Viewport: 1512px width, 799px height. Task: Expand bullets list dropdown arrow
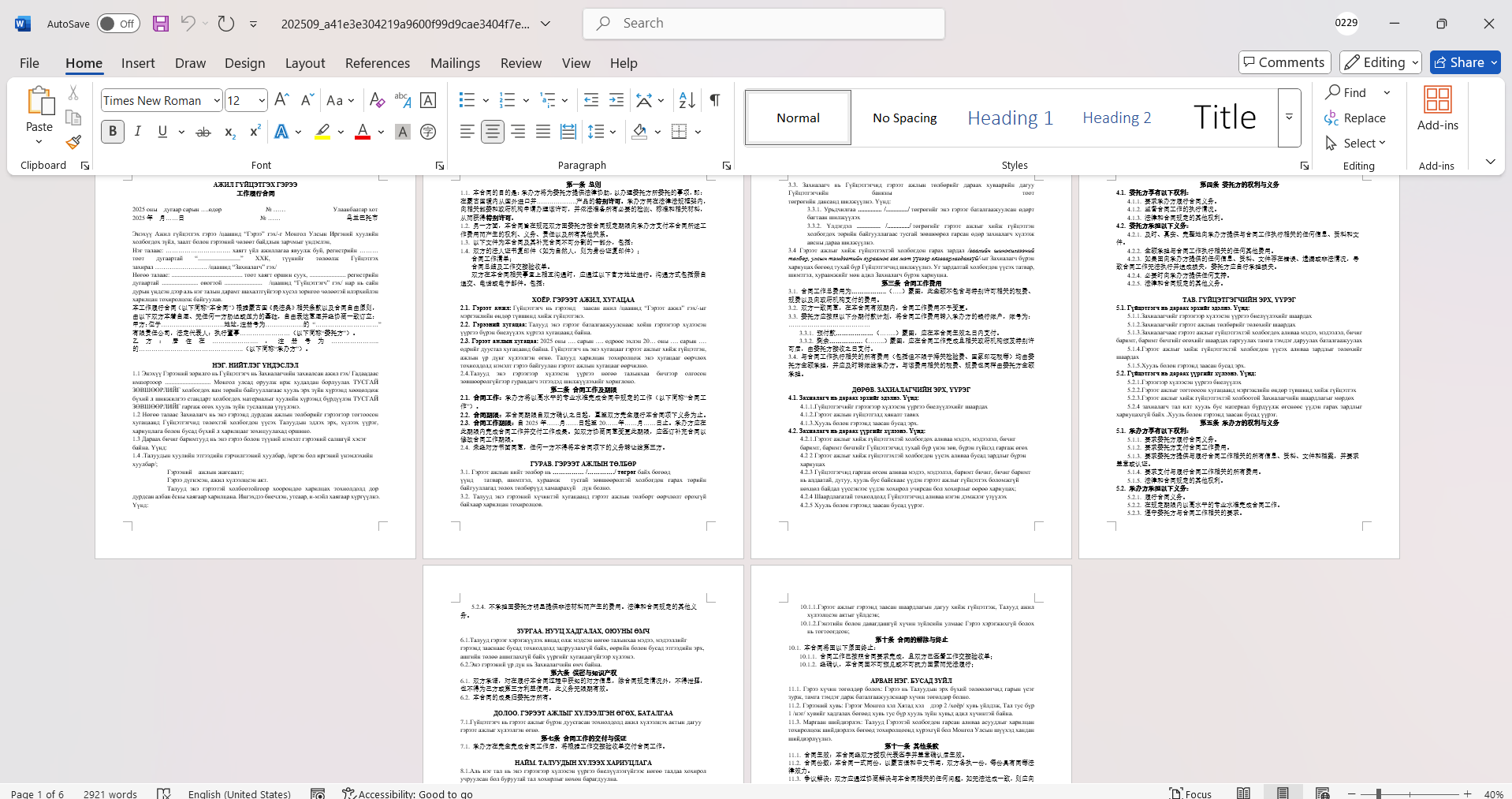(x=486, y=100)
